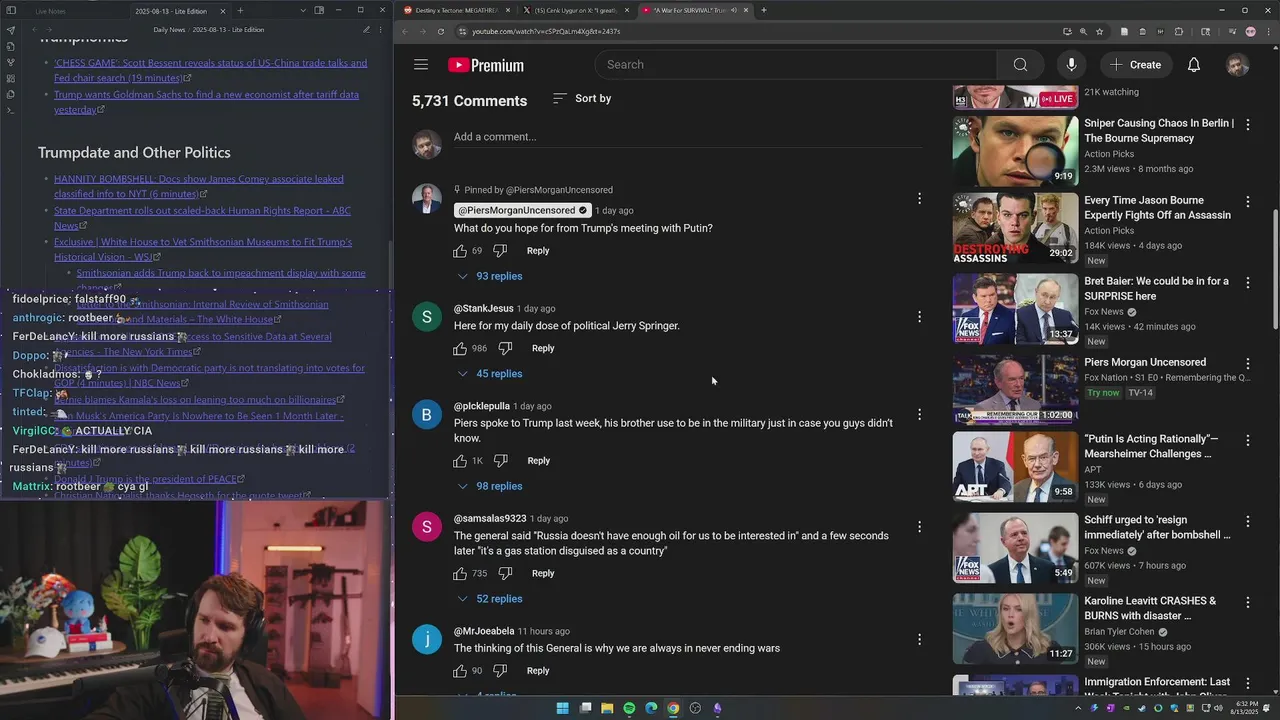Open the graph view icon in notes ribbon
This screenshot has height=720, width=1280.
pos(11,62)
